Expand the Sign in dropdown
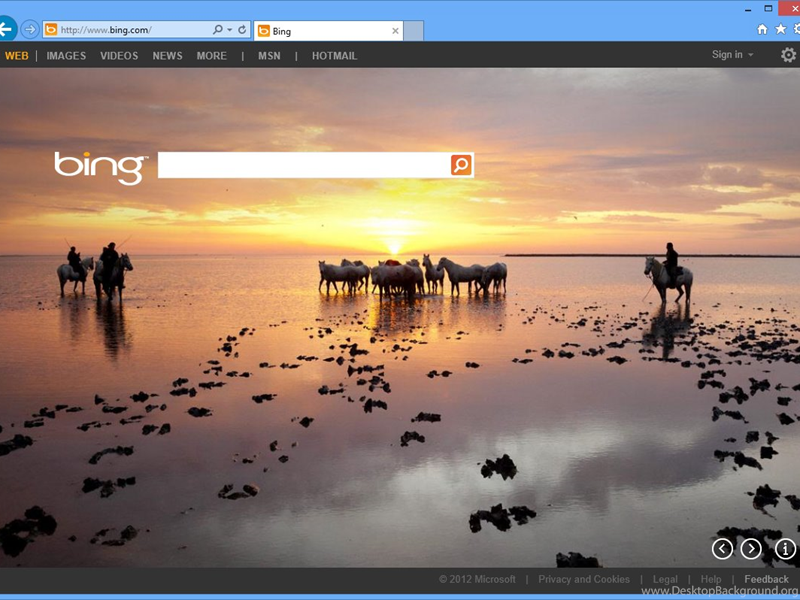The image size is (800, 600). click(732, 55)
